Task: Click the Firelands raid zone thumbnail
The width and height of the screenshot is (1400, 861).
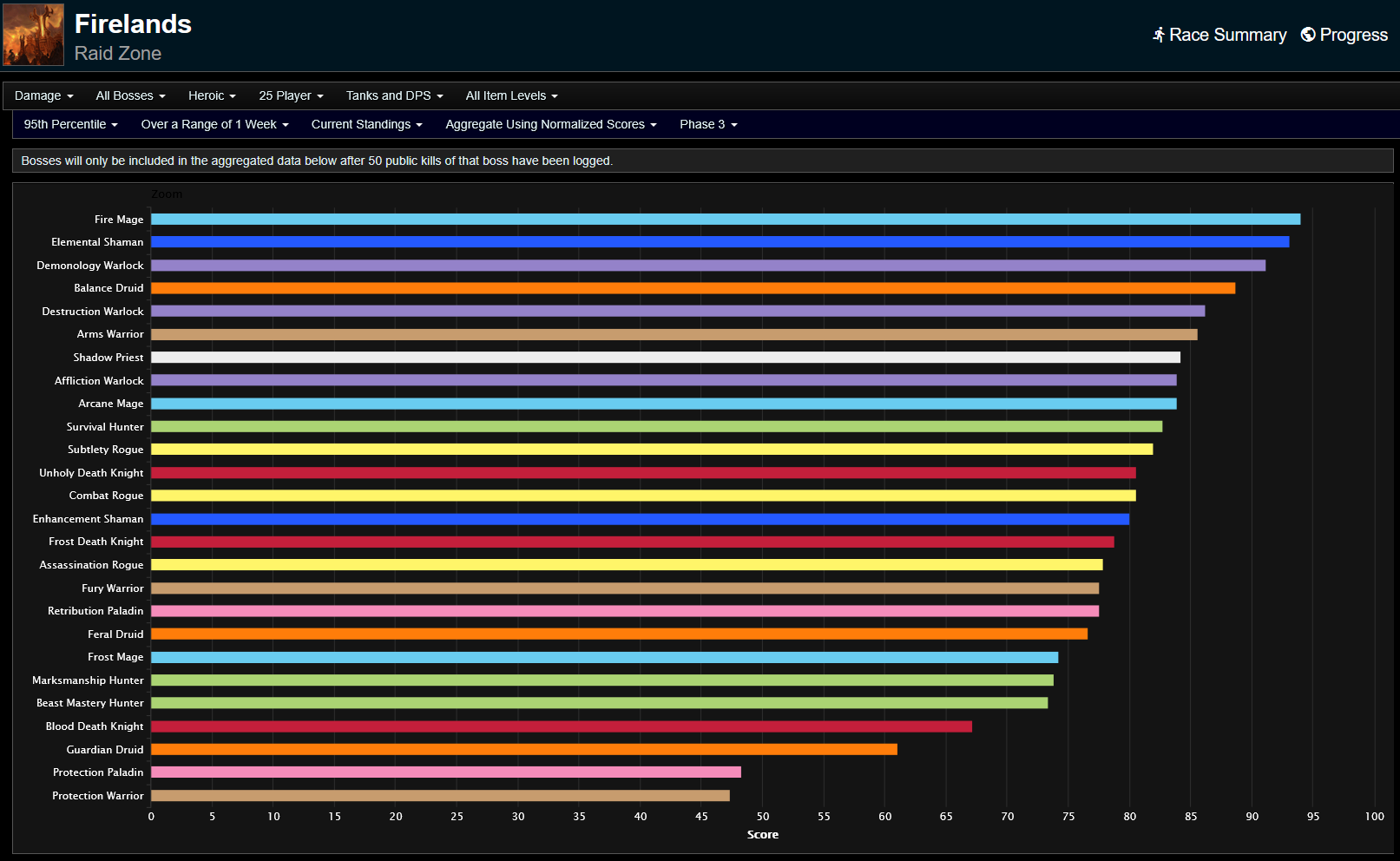Action: pyautogui.click(x=33, y=35)
